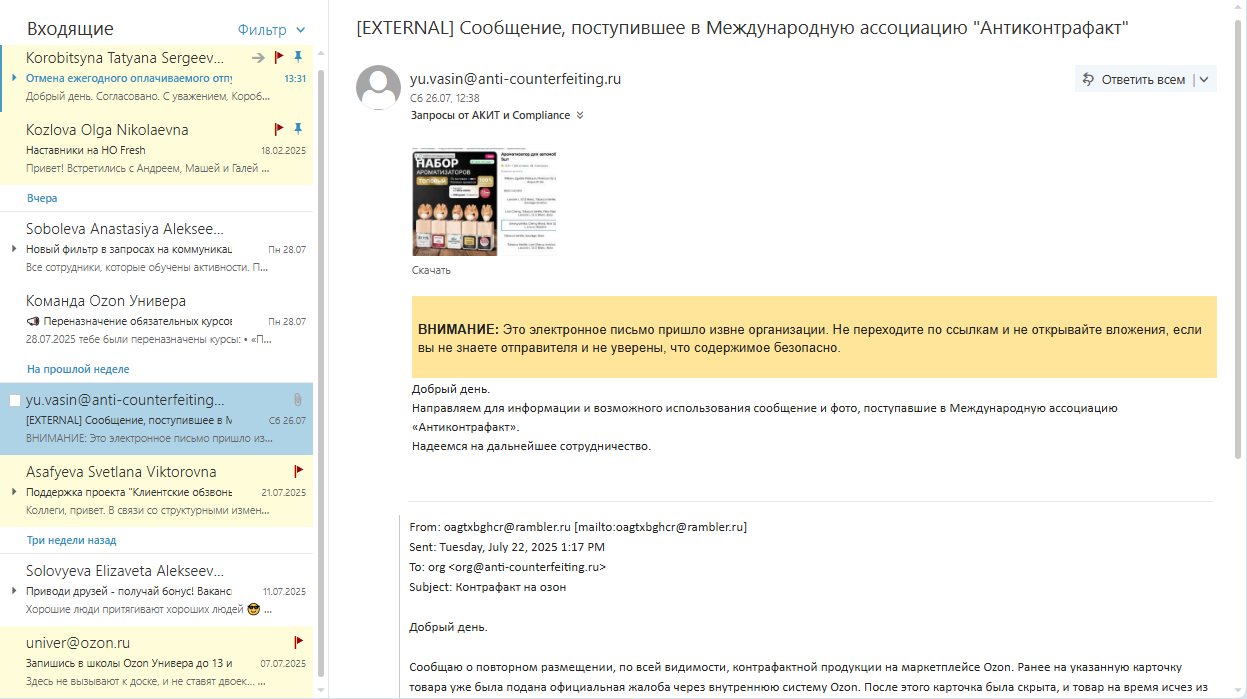Screen dimensions: 1247x699
Task: Click the sender address yu.vasin@anti-counterfeiting.ru in the header
Action: point(515,79)
